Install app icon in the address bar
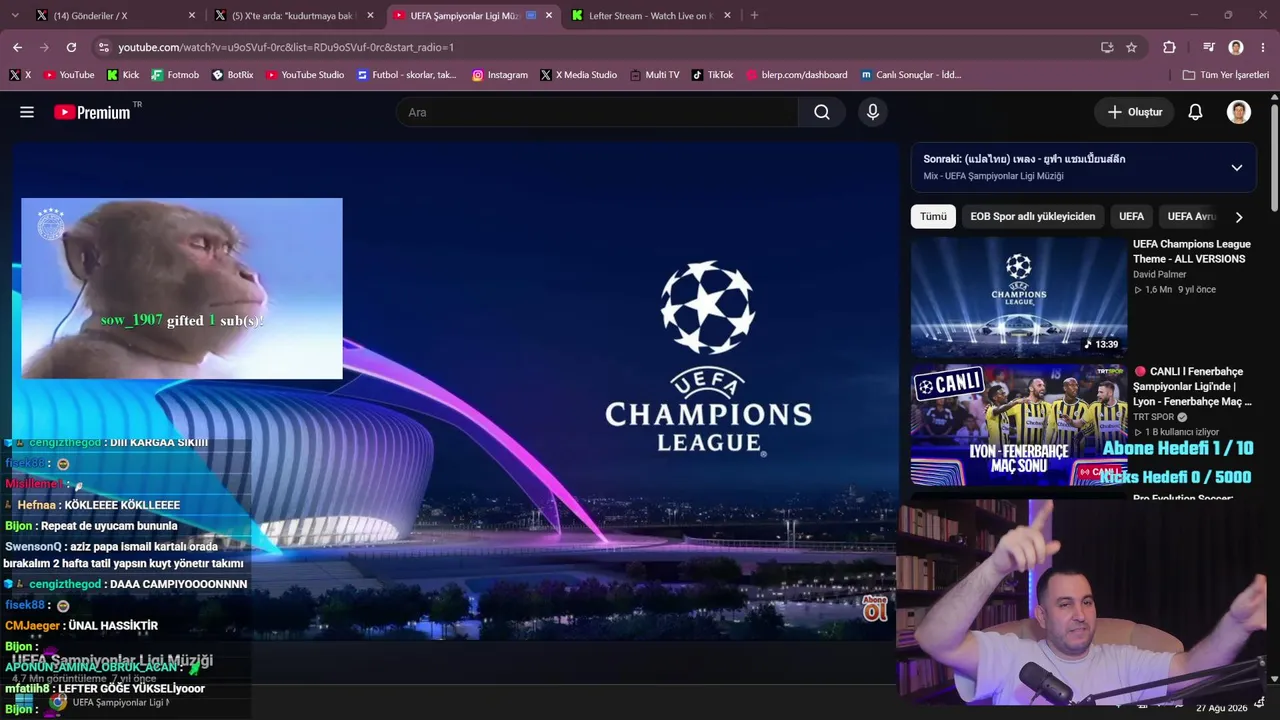1280x720 pixels. (1107, 47)
